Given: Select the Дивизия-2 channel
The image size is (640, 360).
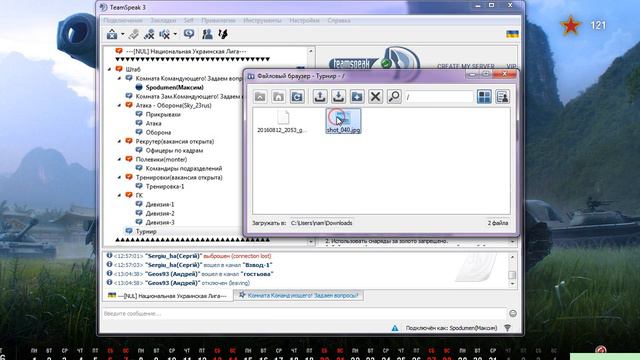Looking at the screenshot, I should click(160, 213).
